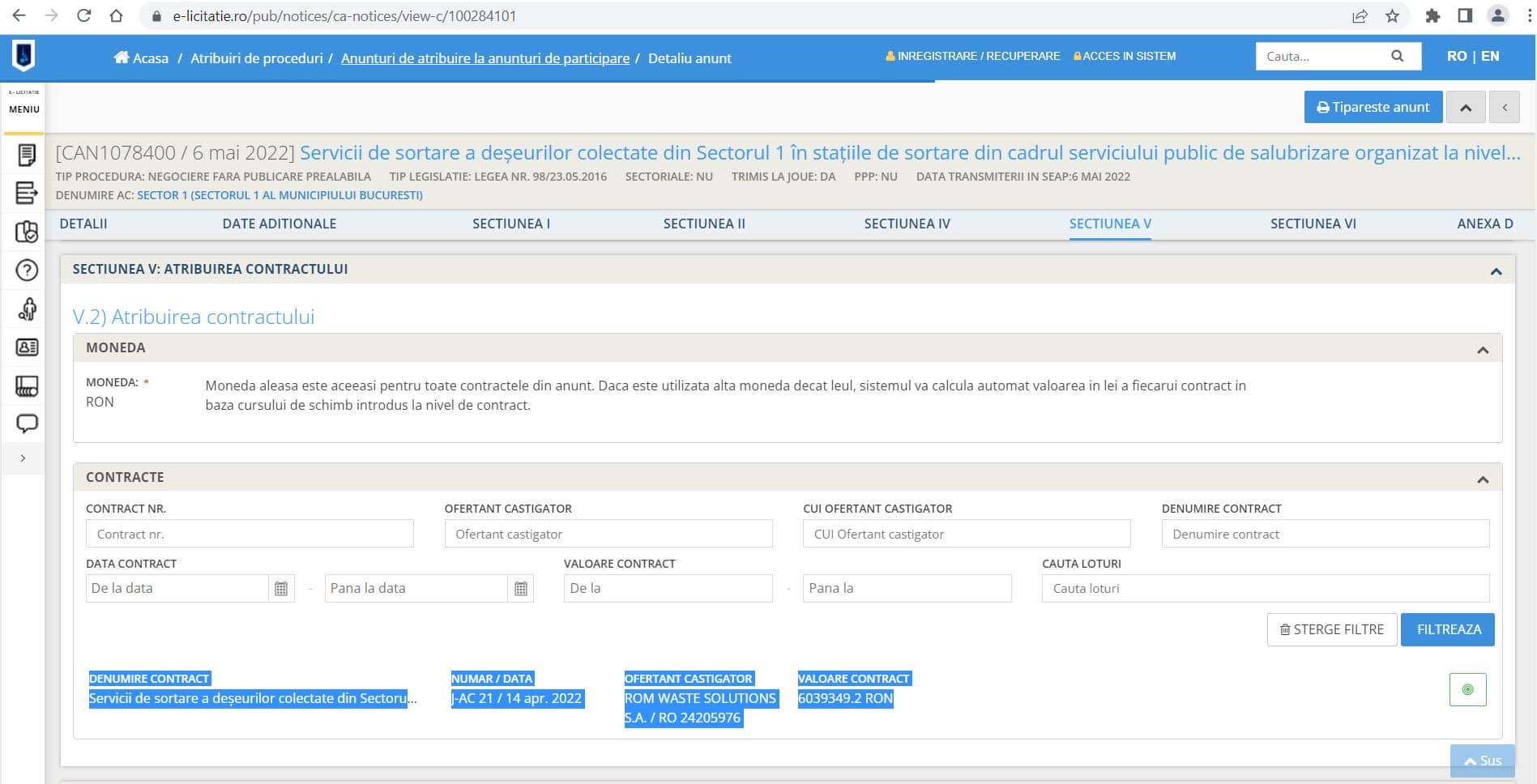Open calendar picker for Pana la data
This screenshot has height=784, width=1537.
[521, 589]
